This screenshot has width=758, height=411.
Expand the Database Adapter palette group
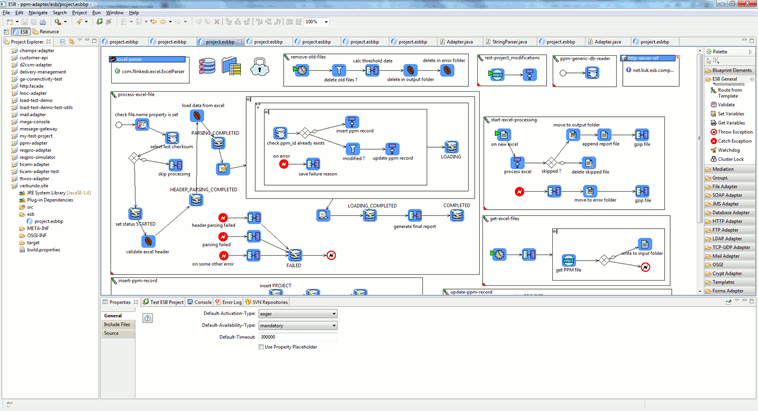729,213
